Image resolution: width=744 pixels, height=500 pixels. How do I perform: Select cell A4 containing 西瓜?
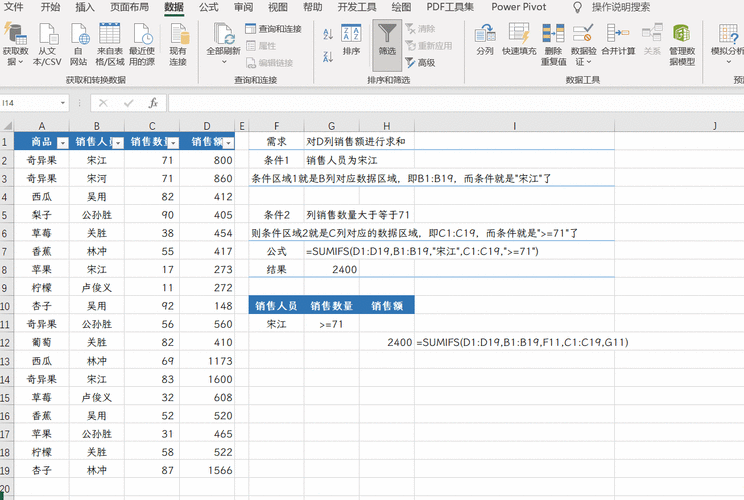point(42,197)
